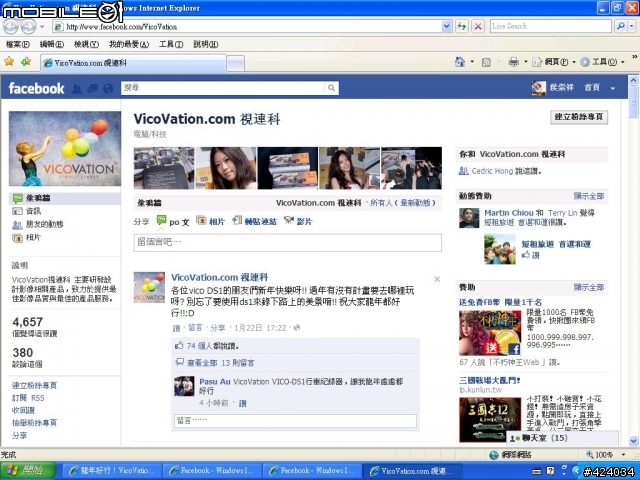Screen dimensions: 640x480
Task: Click the IE Back navigation arrow
Action: tap(11, 27)
